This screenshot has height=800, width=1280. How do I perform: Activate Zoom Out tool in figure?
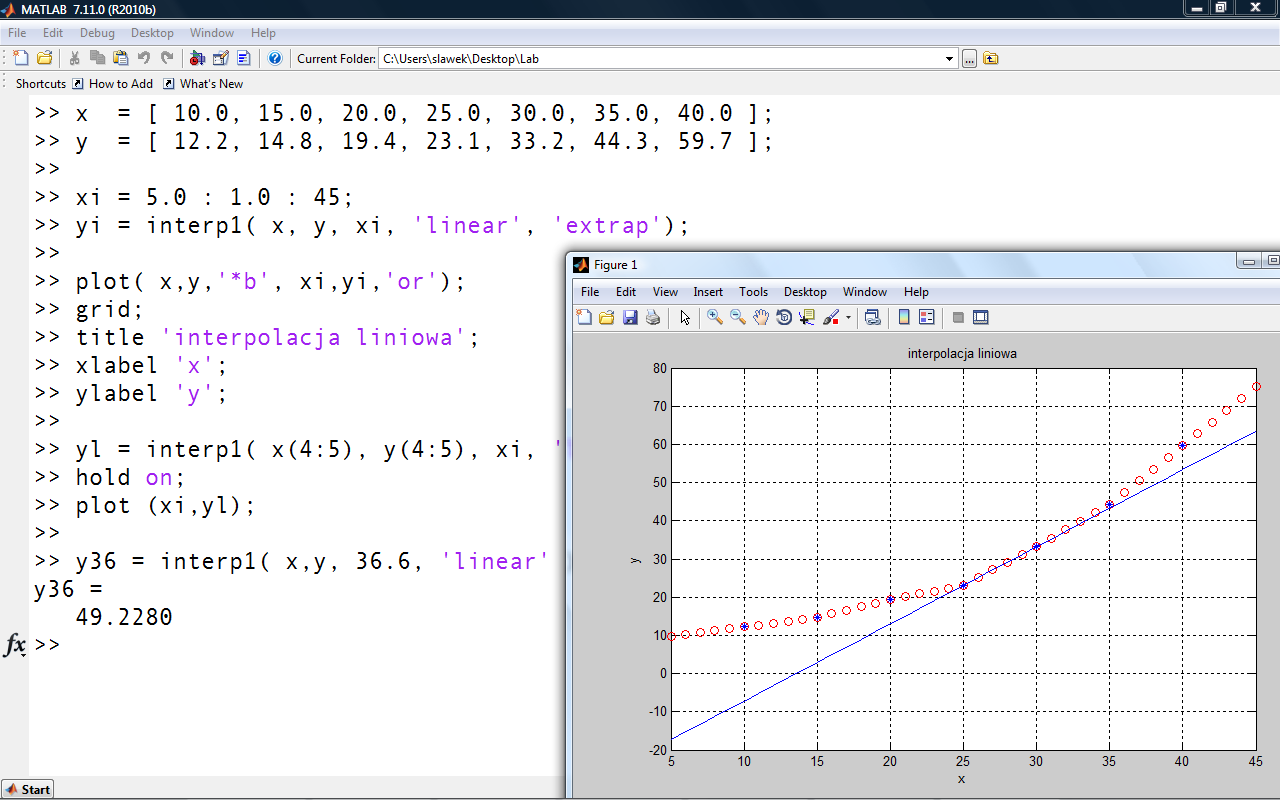click(x=738, y=317)
